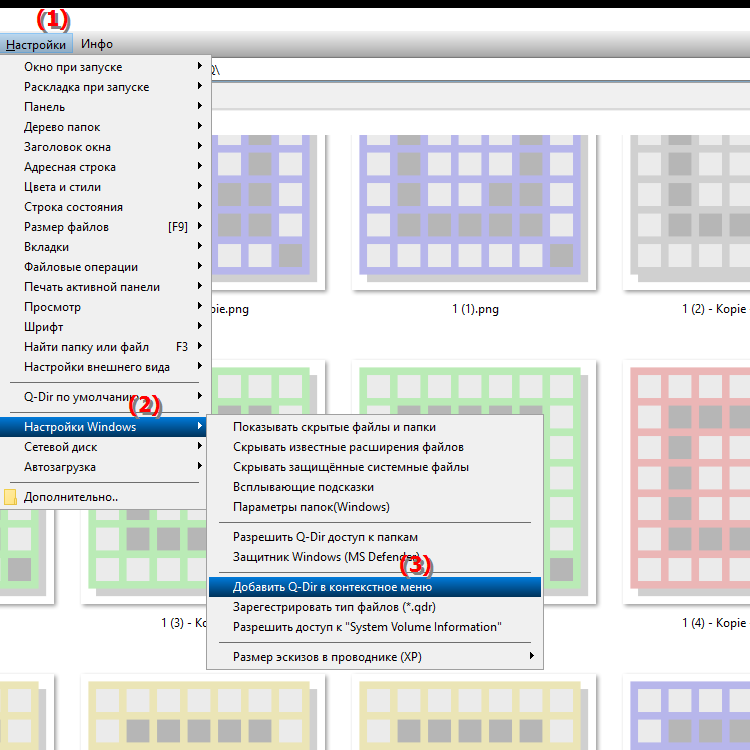
Task: Open the Цвета и стили submenu
Action: (104, 187)
